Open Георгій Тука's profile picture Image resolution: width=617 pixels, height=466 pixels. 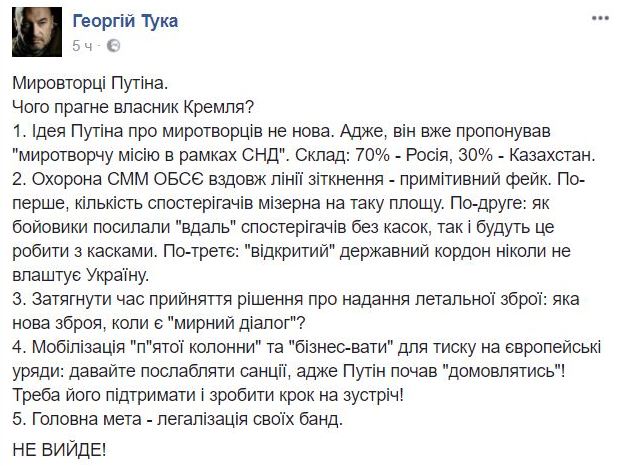(x=37, y=32)
